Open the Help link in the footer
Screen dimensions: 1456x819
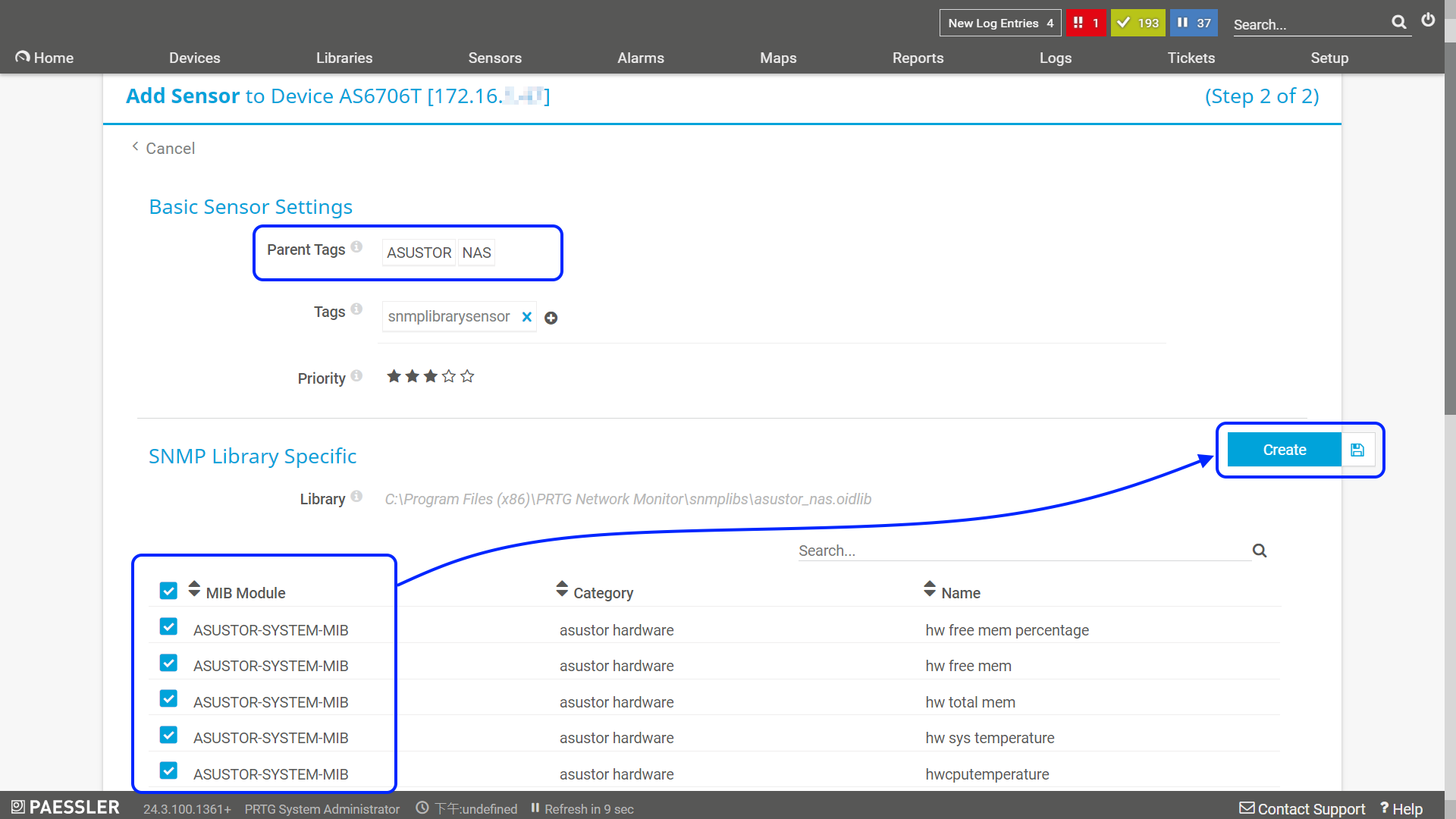(x=1401, y=808)
